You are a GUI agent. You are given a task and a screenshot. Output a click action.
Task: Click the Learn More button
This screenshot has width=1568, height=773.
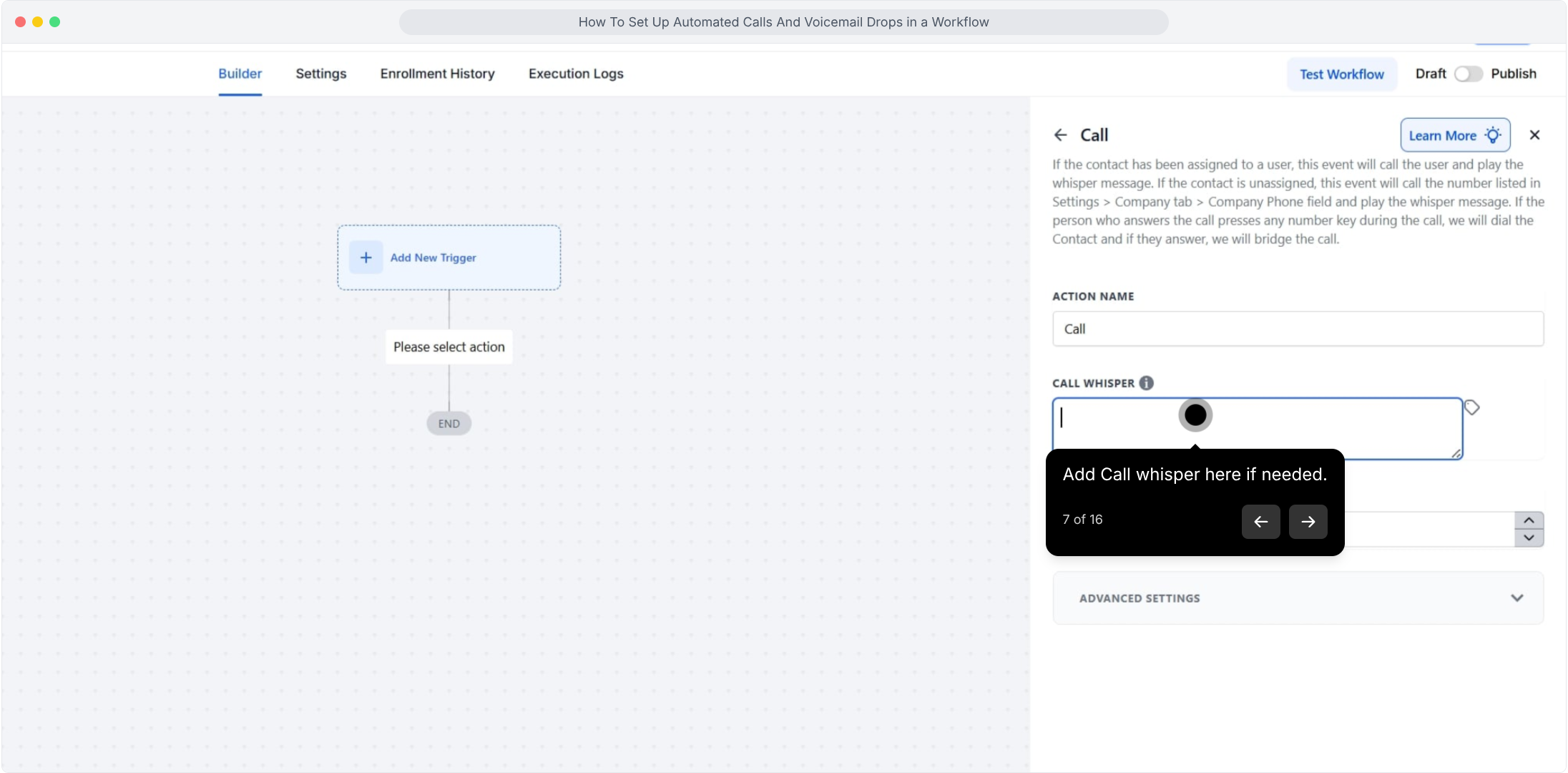click(1455, 135)
